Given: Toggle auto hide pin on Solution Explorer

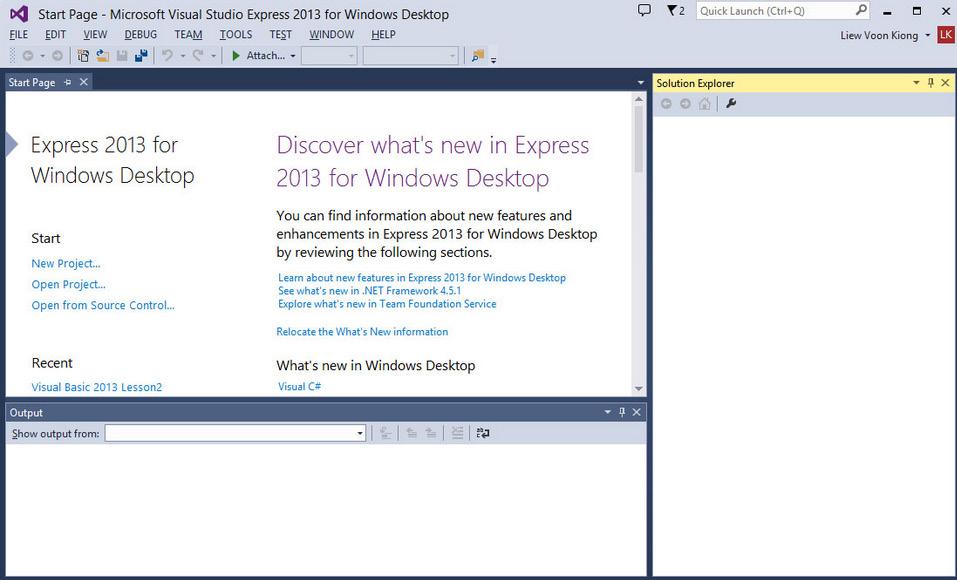Looking at the screenshot, I should coord(931,82).
